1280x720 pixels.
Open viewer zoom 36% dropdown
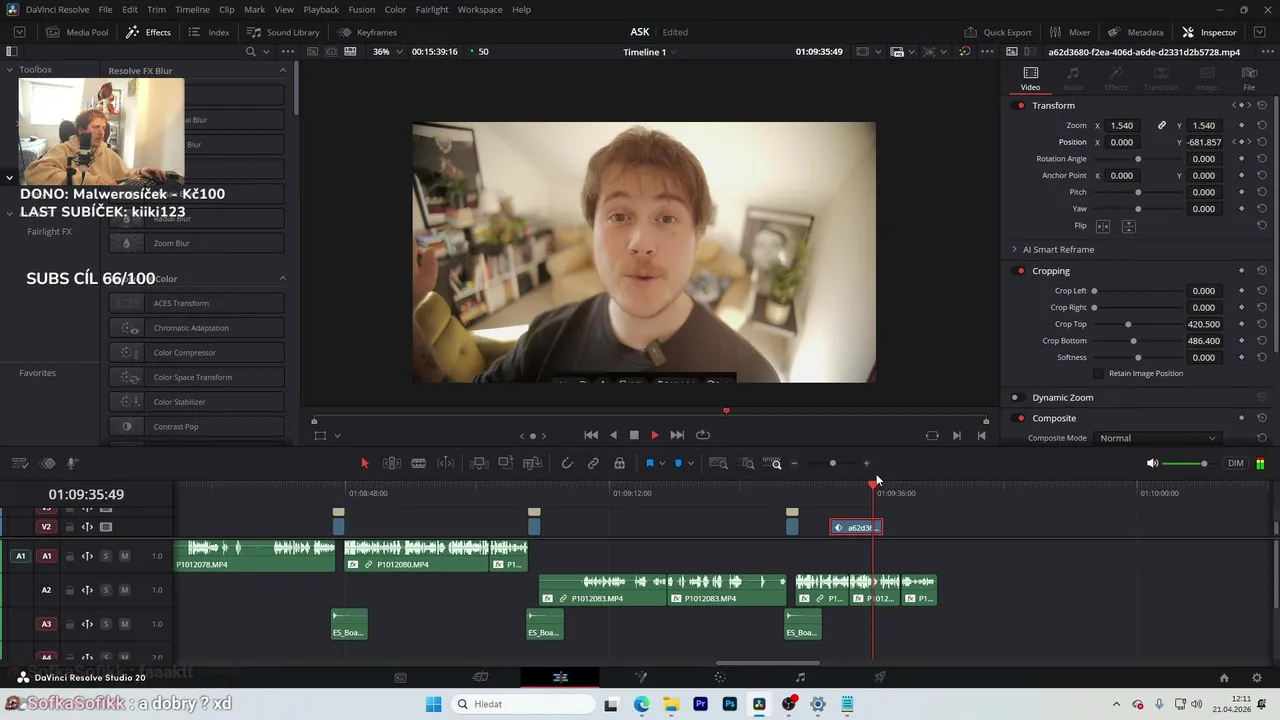pos(388,51)
